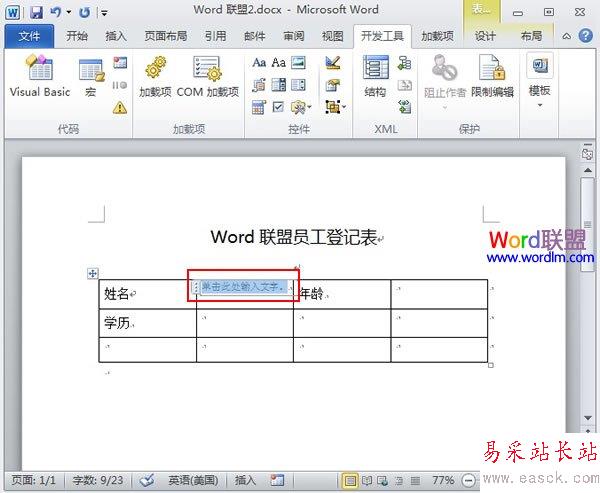Click the table move handle

click(93, 273)
